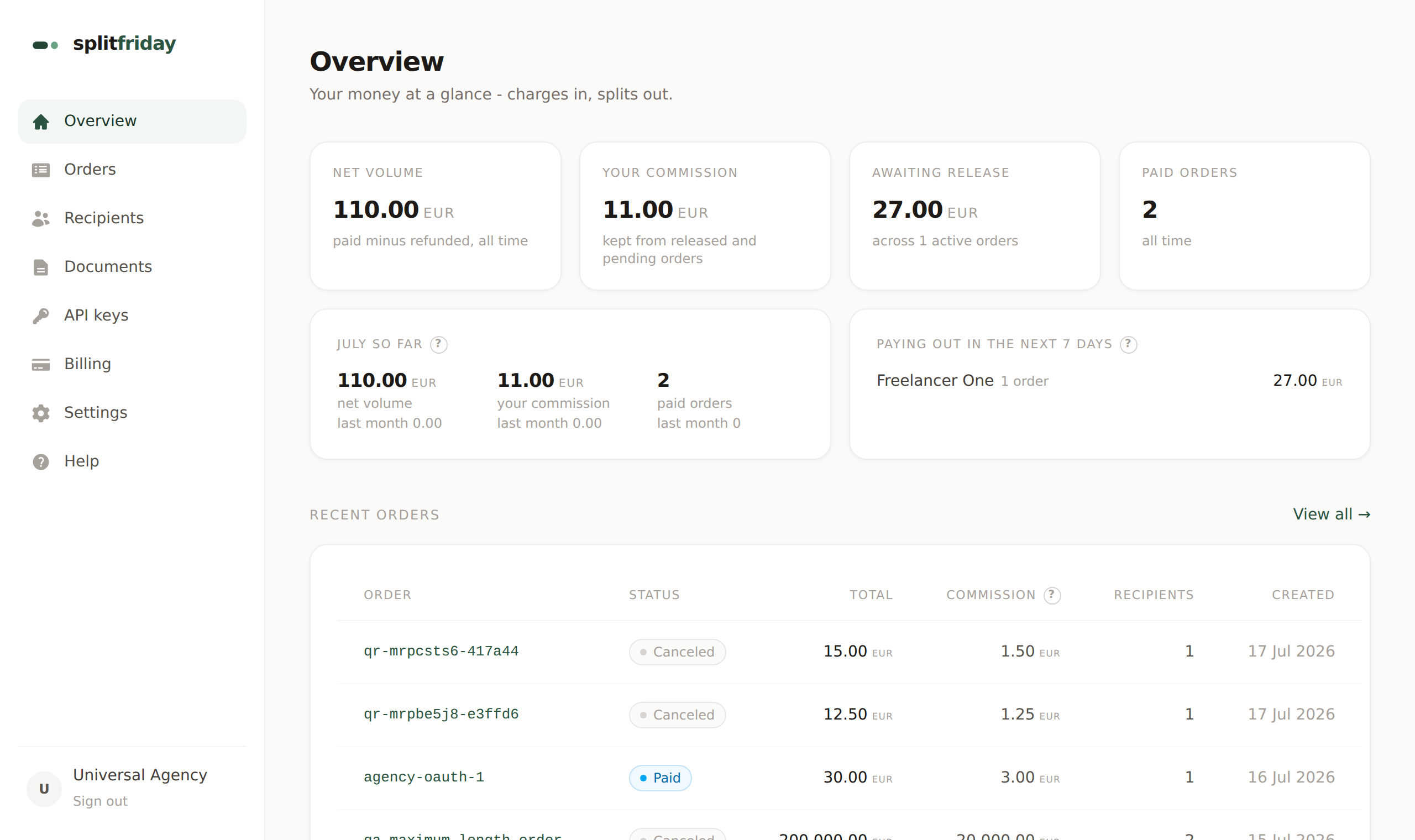Click Status column header
This screenshot has height=840, width=1415.
tap(654, 595)
